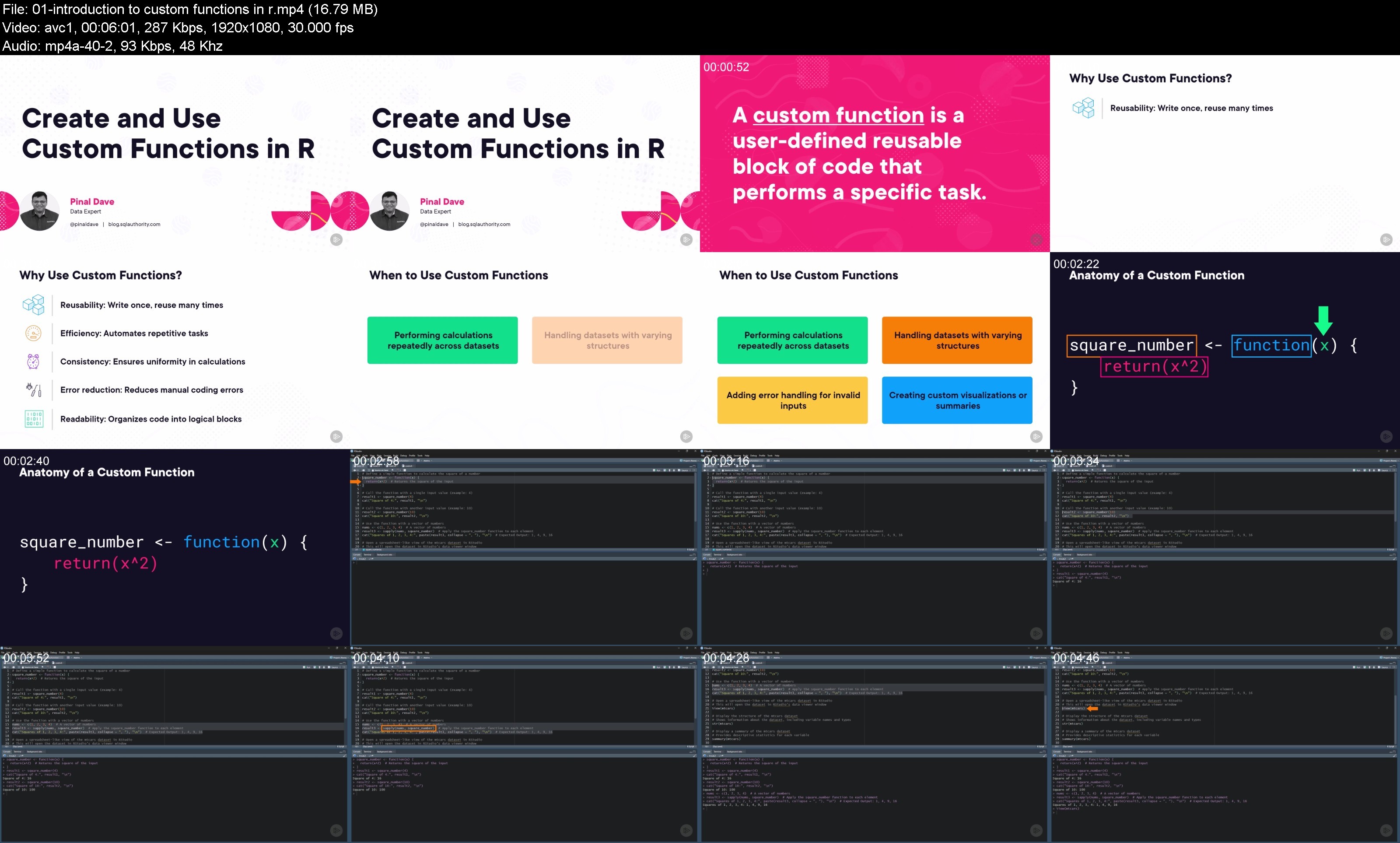Open the RStudio frame stamped 00:03:16
Viewport: 1400px width, 843px height.
point(875,548)
